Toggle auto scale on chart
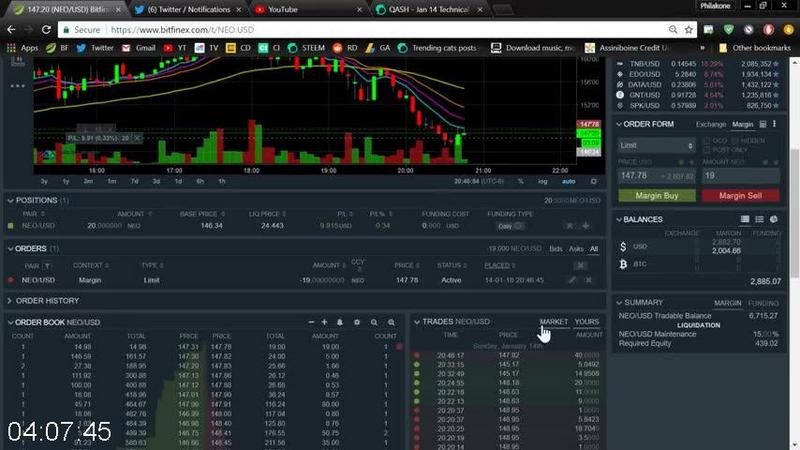 (x=568, y=182)
